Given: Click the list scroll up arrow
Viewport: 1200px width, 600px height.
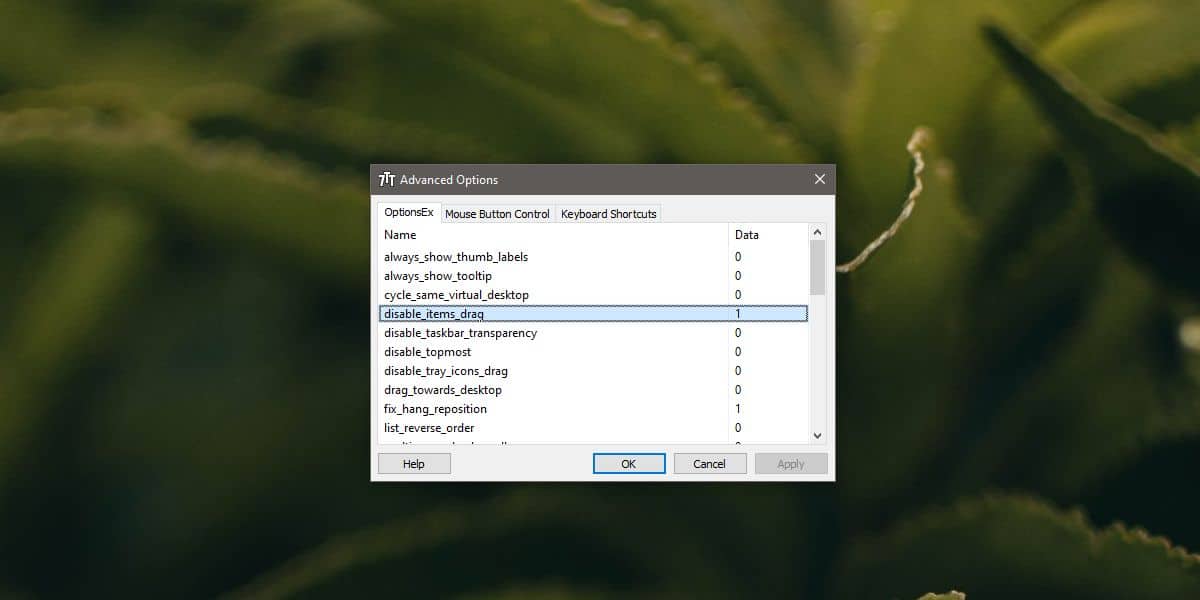Looking at the screenshot, I should [817, 232].
